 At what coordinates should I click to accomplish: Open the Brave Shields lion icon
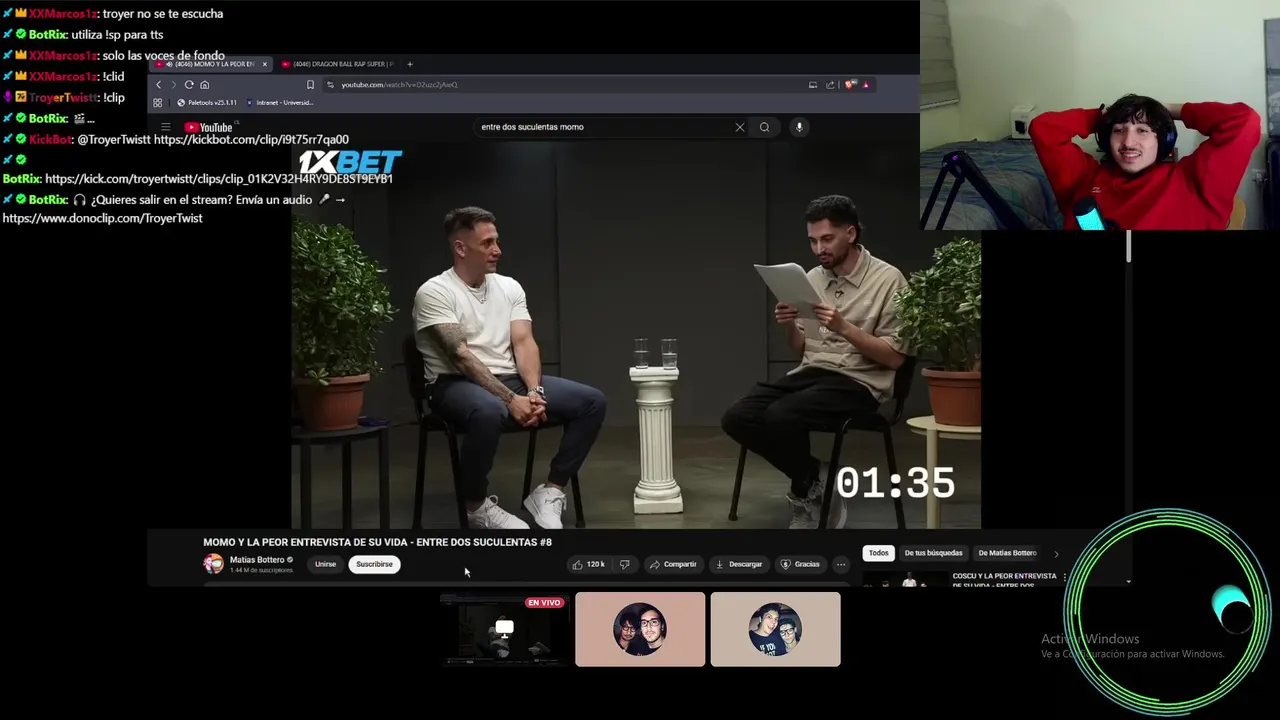tap(850, 85)
